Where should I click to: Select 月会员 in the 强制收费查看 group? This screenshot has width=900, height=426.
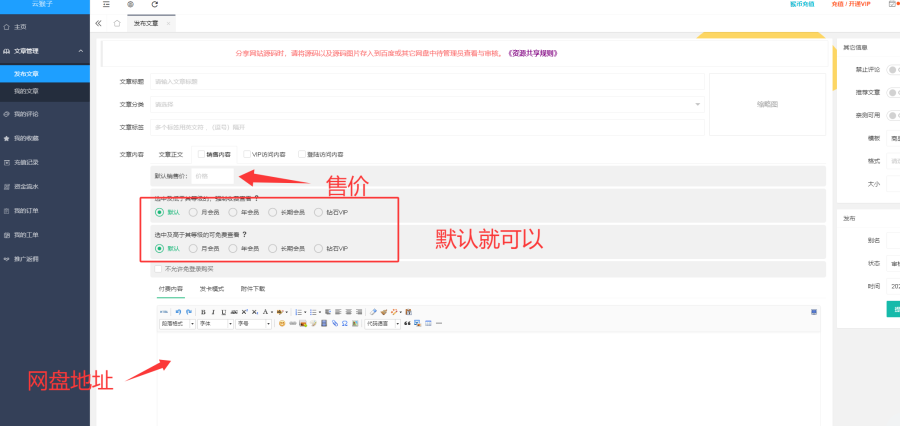coord(193,212)
